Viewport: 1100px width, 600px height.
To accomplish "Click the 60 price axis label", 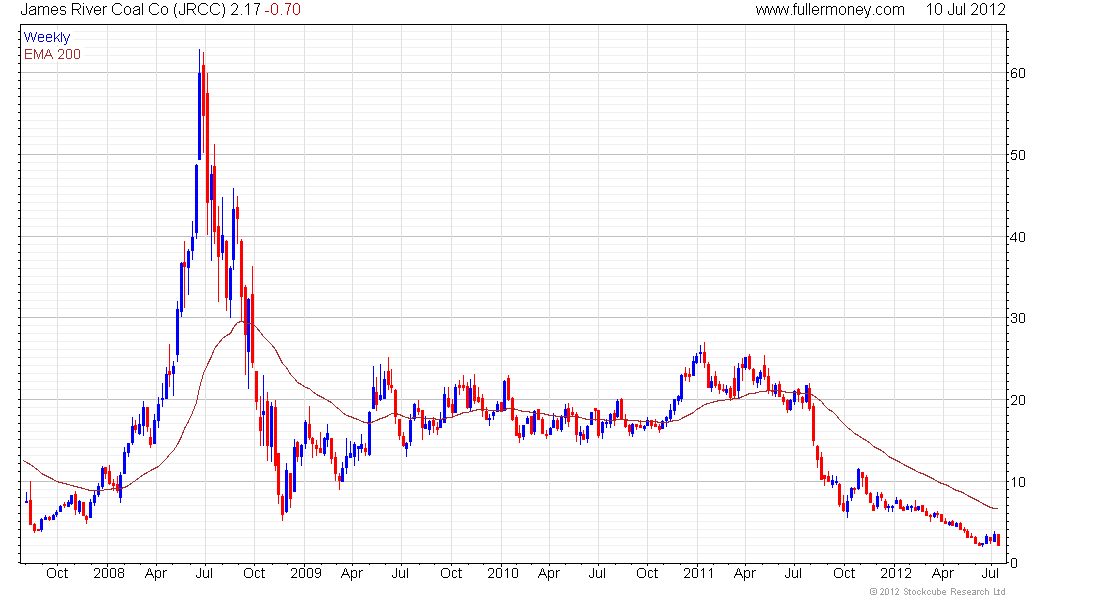I will tap(1017, 73).
